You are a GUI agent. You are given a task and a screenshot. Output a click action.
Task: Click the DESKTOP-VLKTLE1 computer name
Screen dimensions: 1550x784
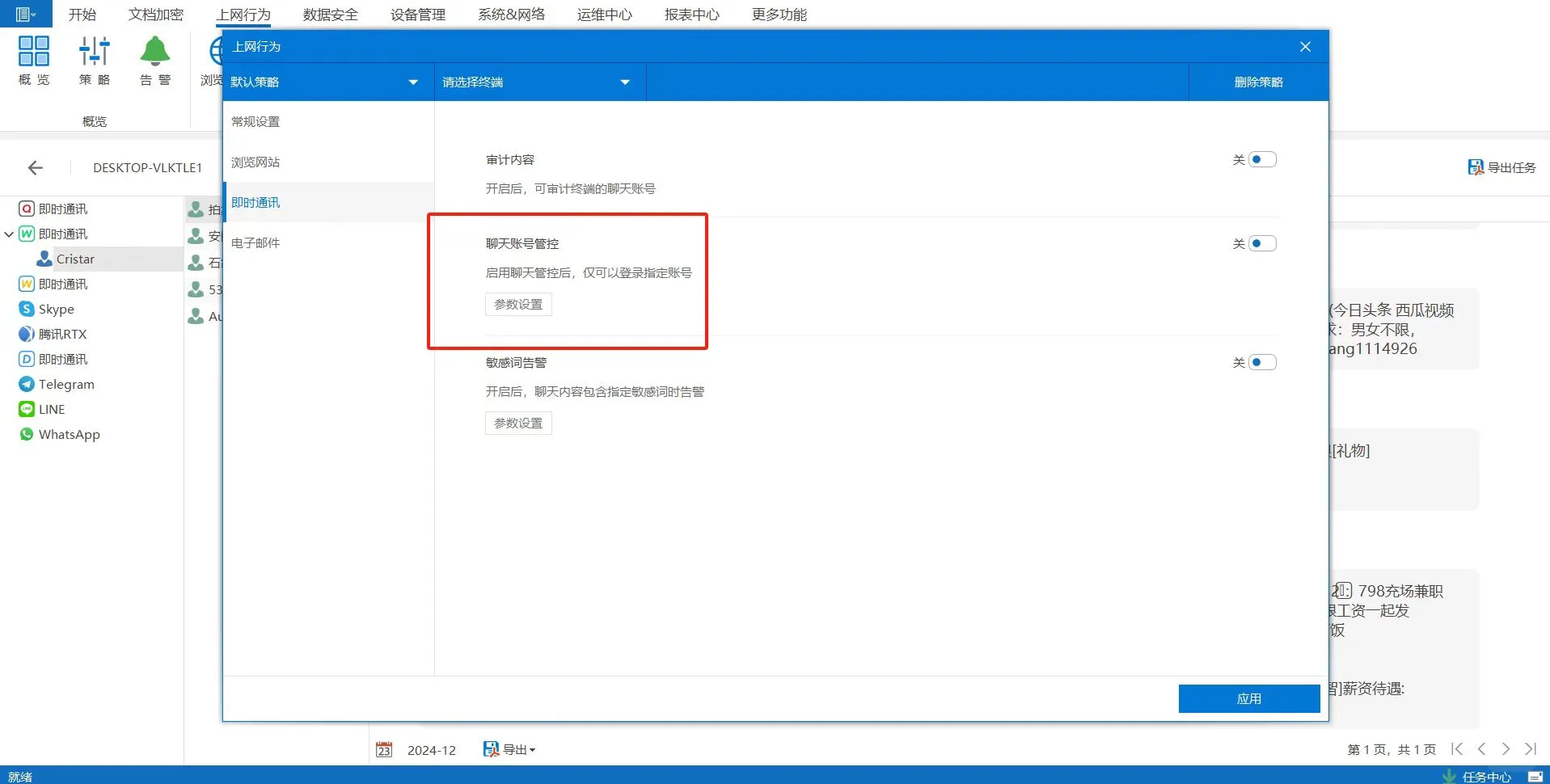147,167
